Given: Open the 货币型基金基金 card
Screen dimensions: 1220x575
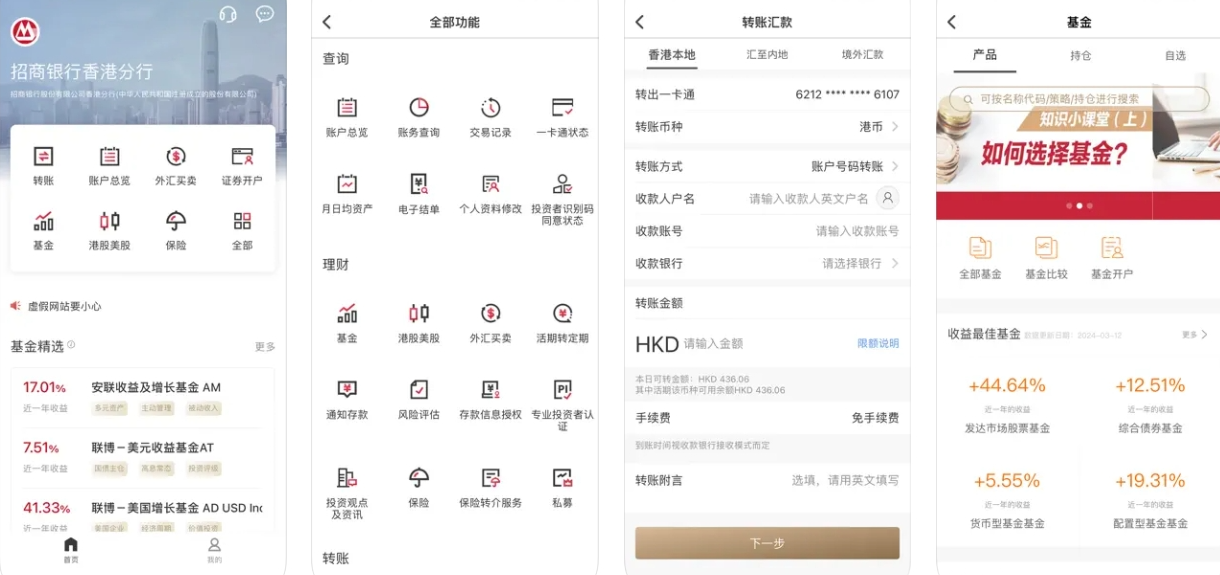Looking at the screenshot, I should [x=1007, y=501].
